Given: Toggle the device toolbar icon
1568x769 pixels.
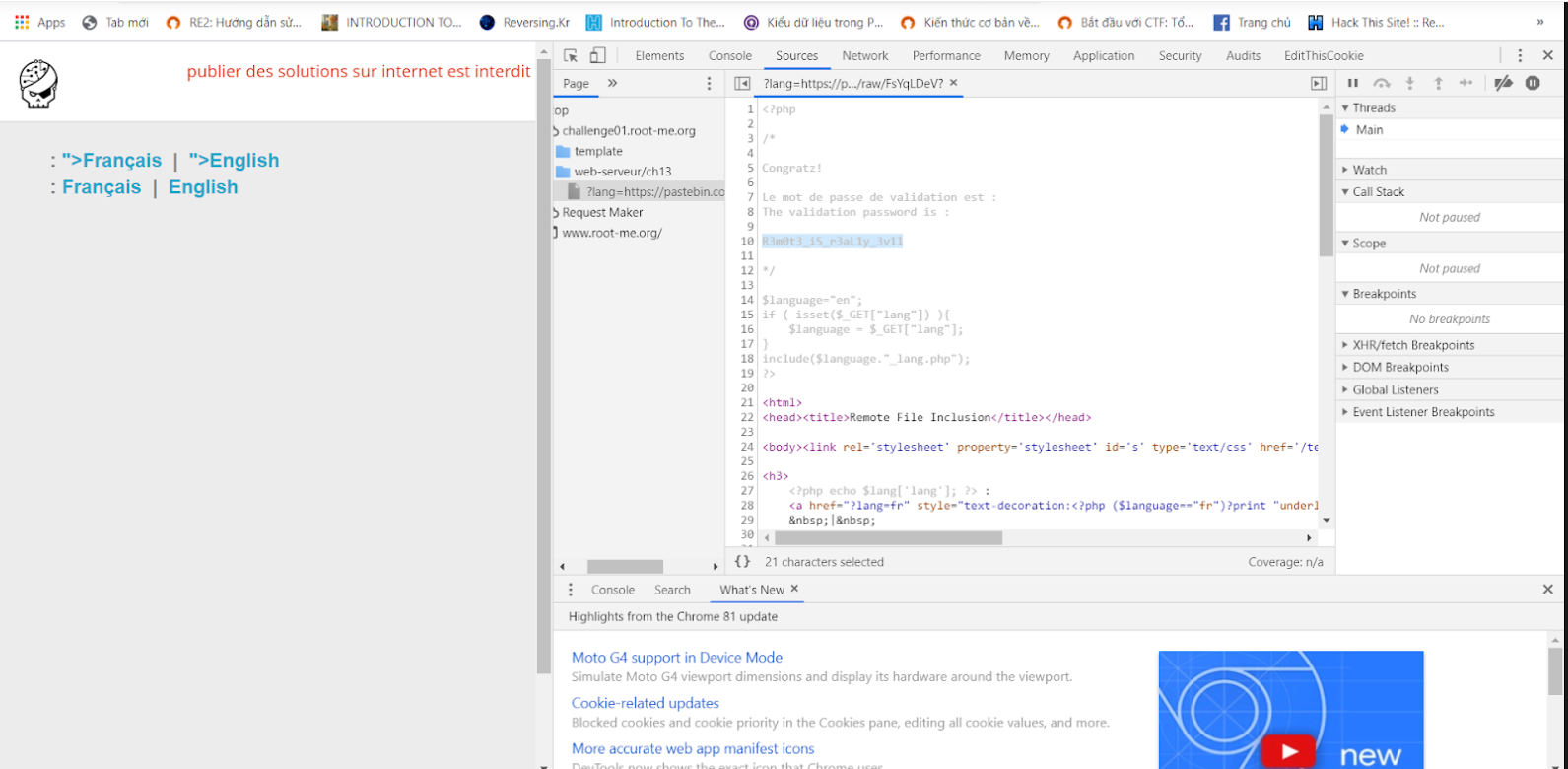Looking at the screenshot, I should (x=597, y=56).
